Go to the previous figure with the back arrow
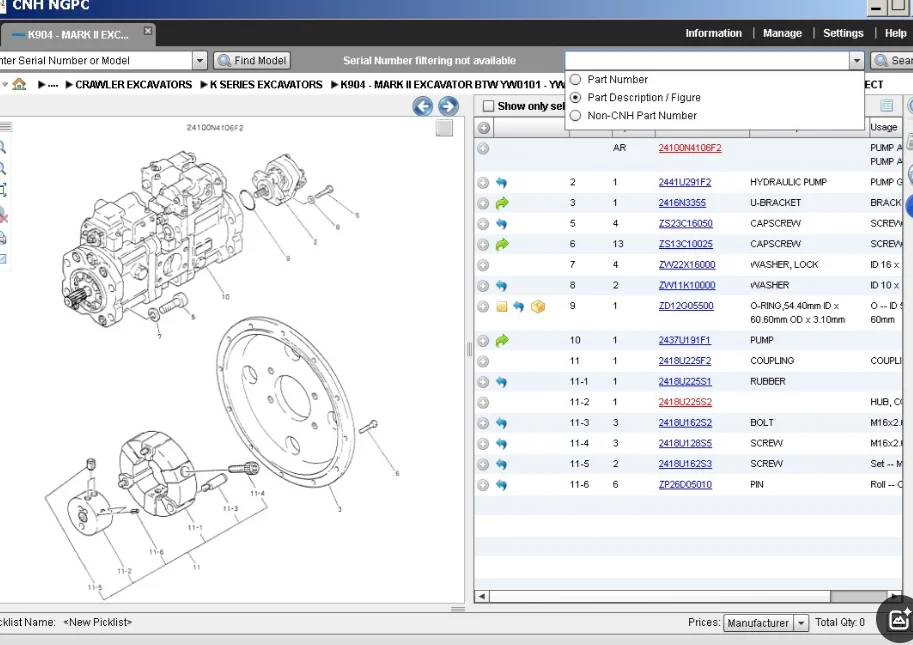 coord(423,107)
